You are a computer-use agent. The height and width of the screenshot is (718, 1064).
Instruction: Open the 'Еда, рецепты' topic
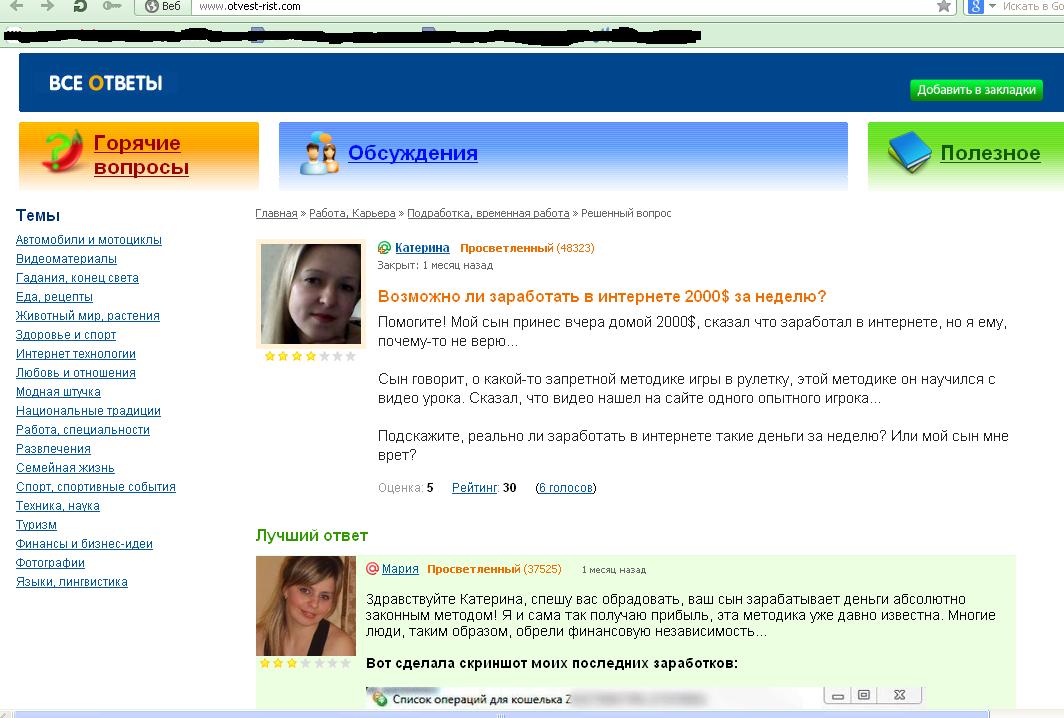click(x=54, y=297)
